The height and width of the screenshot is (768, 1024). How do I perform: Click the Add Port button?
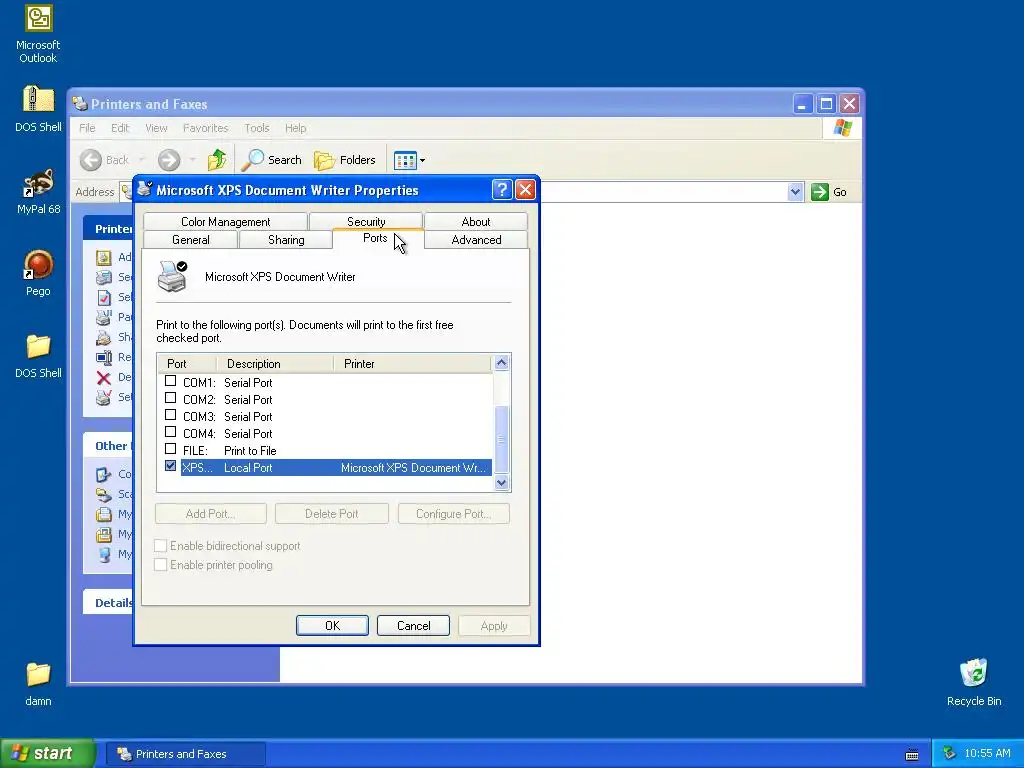point(210,514)
